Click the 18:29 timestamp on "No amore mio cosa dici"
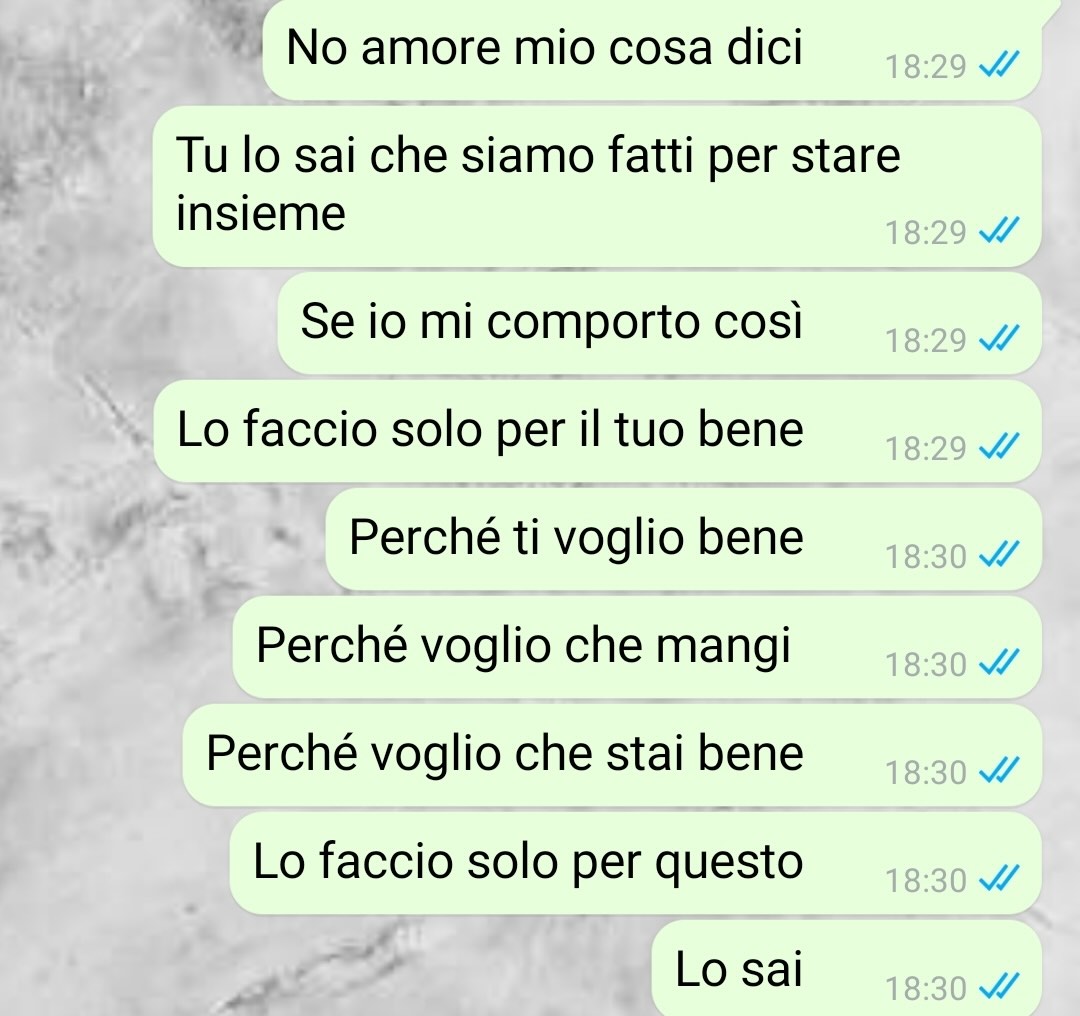Image resolution: width=1080 pixels, height=1016 pixels. click(x=926, y=67)
